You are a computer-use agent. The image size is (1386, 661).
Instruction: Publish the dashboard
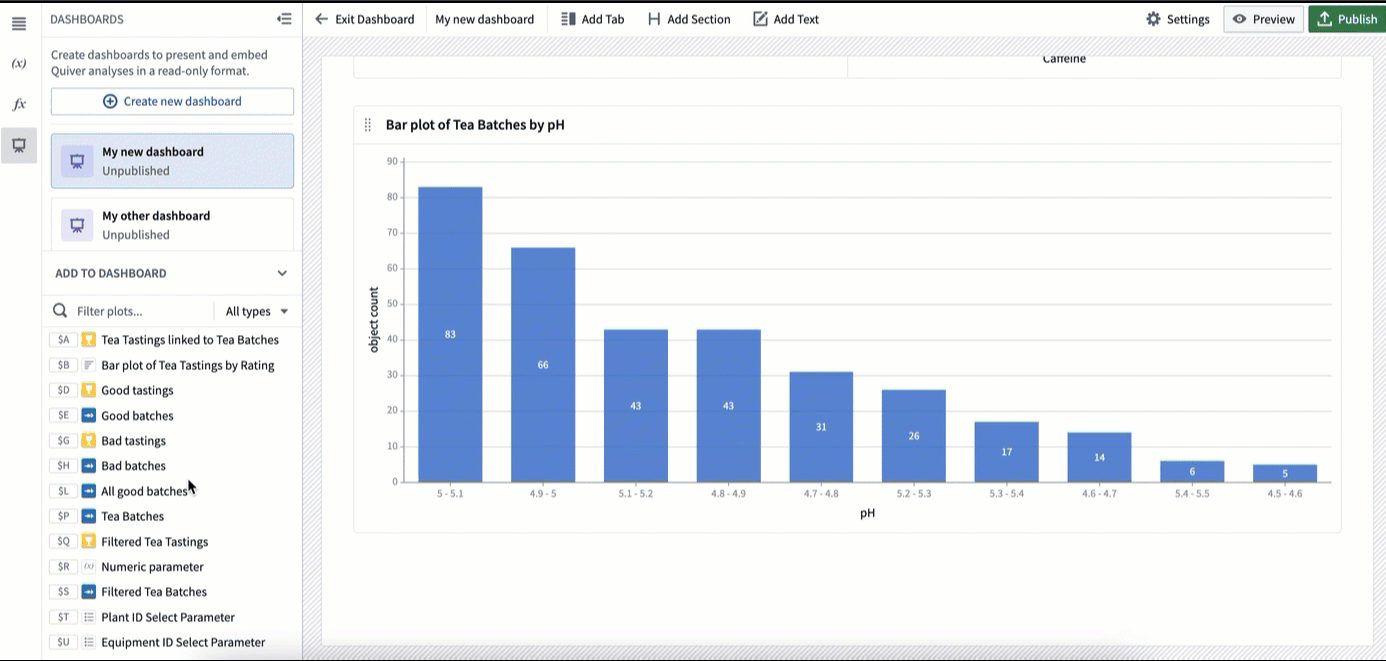pyautogui.click(x=1347, y=19)
